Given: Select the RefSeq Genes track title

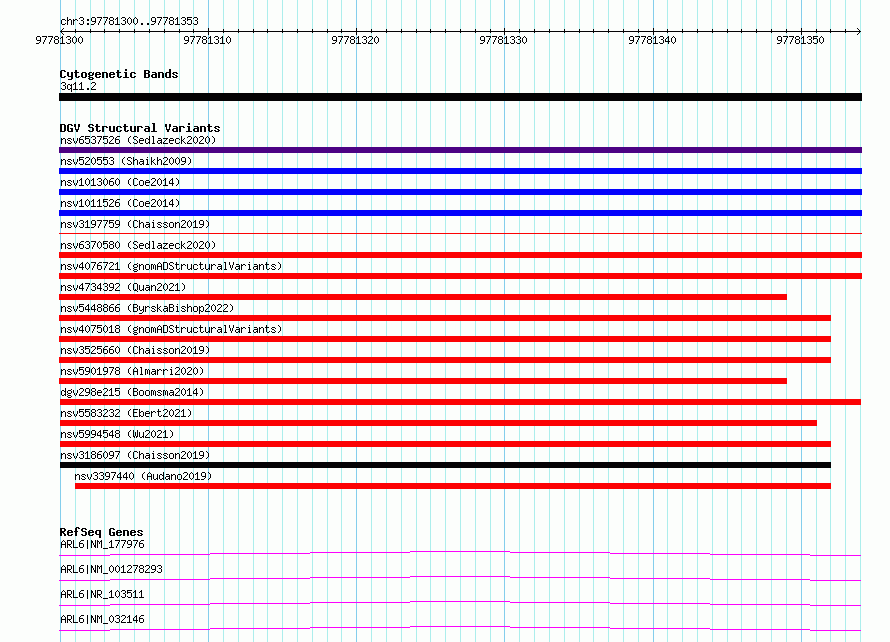Looking at the screenshot, I should tap(101, 532).
